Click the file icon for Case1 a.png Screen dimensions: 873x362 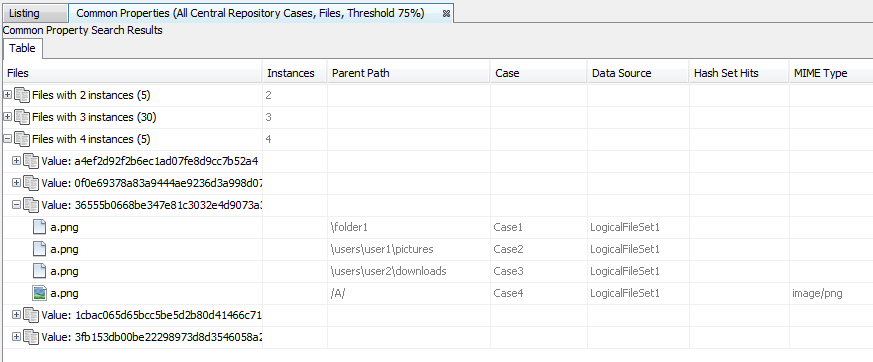pyautogui.click(x=40, y=227)
